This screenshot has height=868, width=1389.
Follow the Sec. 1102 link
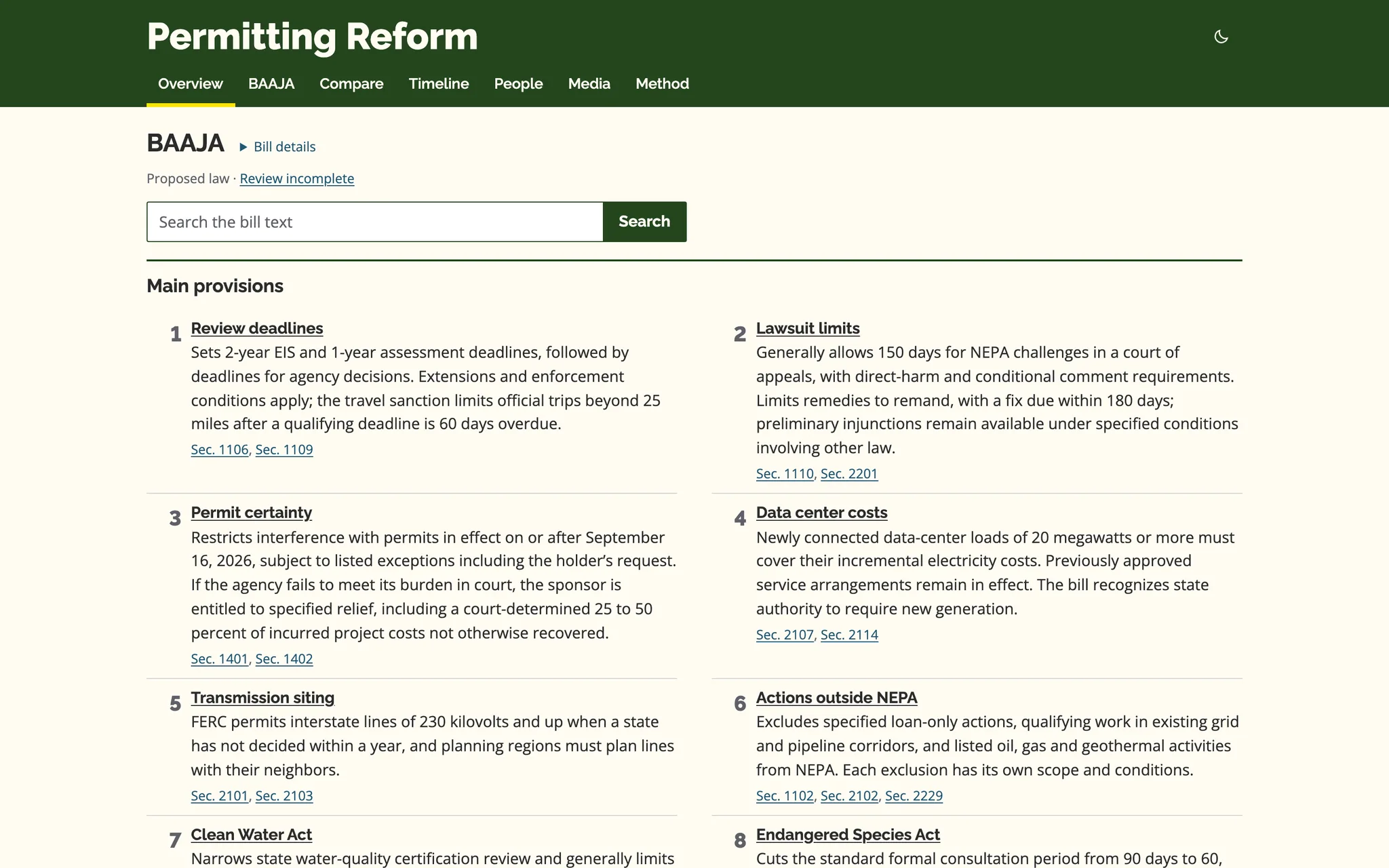point(785,796)
